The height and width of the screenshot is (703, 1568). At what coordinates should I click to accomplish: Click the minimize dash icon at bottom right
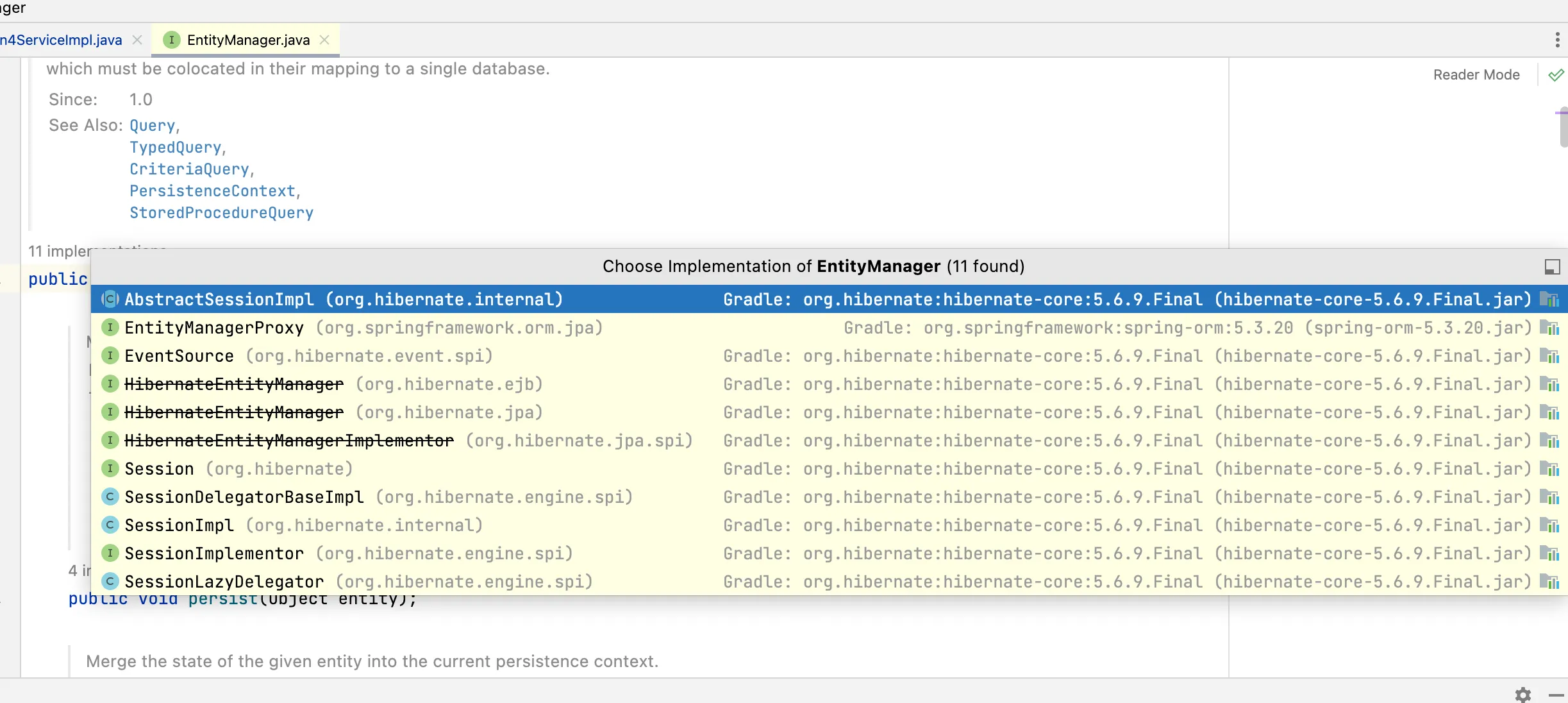[x=1556, y=695]
